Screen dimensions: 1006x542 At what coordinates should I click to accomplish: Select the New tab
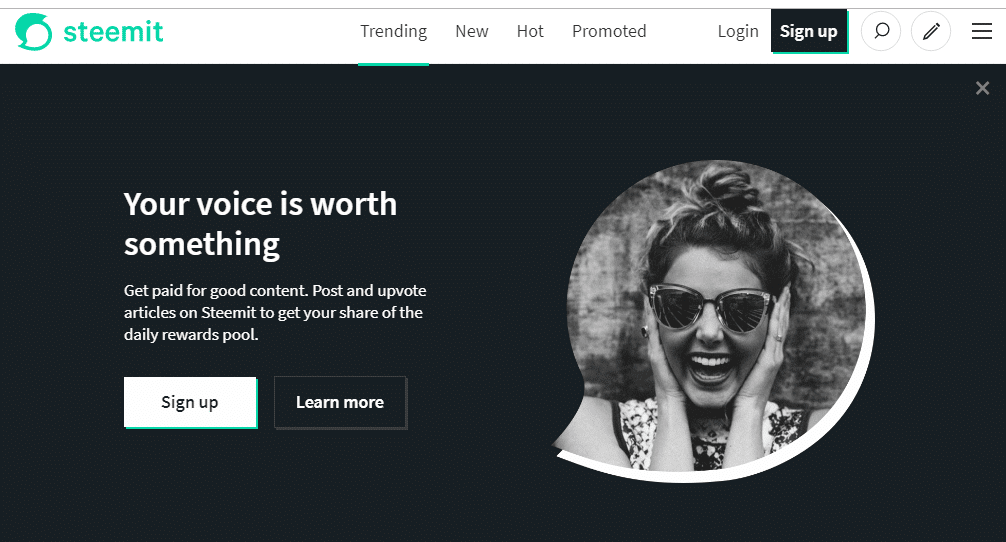(x=471, y=32)
